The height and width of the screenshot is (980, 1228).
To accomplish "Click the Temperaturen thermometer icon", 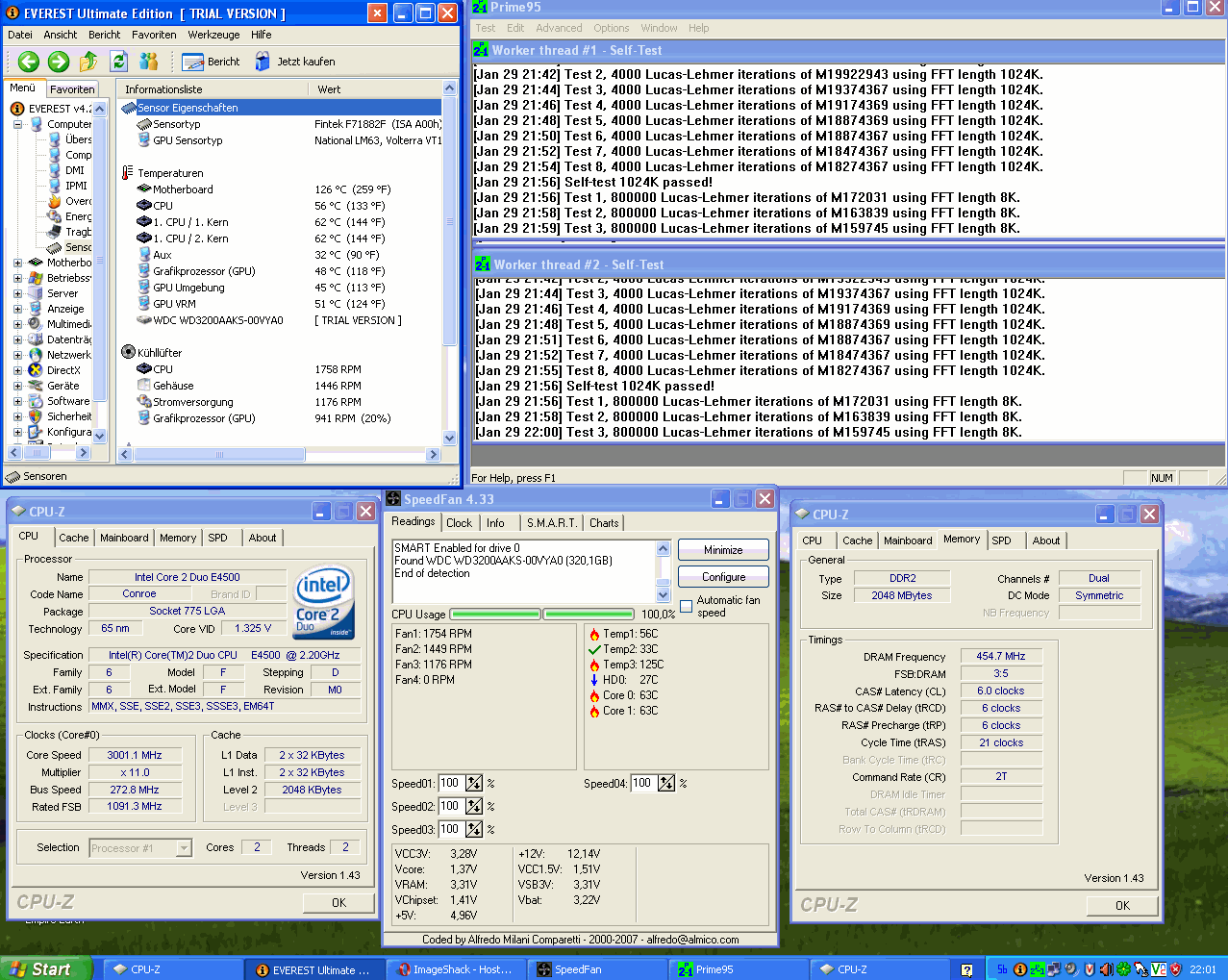I will 127,173.
